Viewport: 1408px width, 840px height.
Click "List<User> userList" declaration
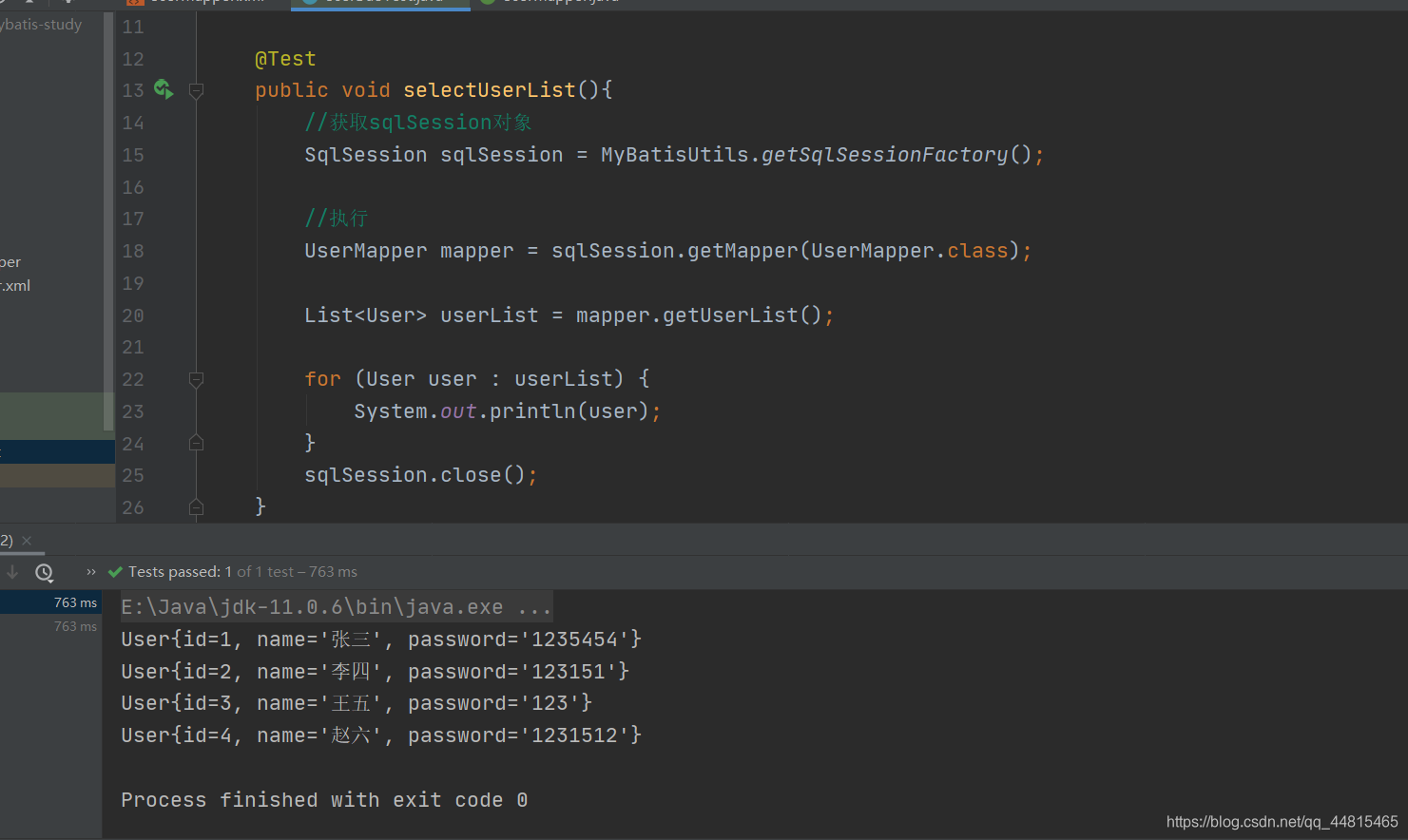point(421,315)
